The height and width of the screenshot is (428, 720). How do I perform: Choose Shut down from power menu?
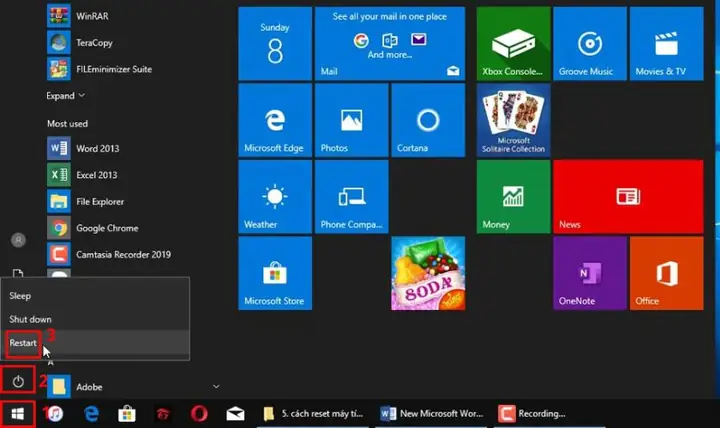pyautogui.click(x=96, y=319)
